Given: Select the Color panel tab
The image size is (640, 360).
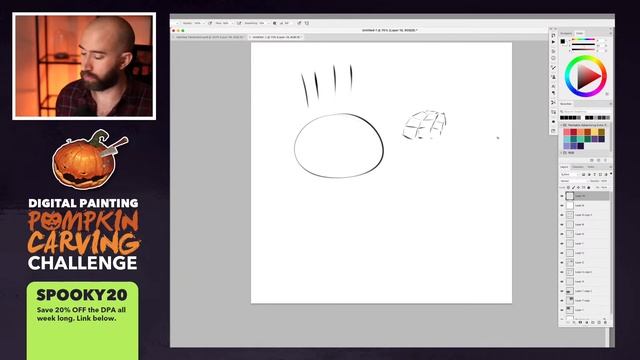Looking at the screenshot, I should tap(580, 33).
